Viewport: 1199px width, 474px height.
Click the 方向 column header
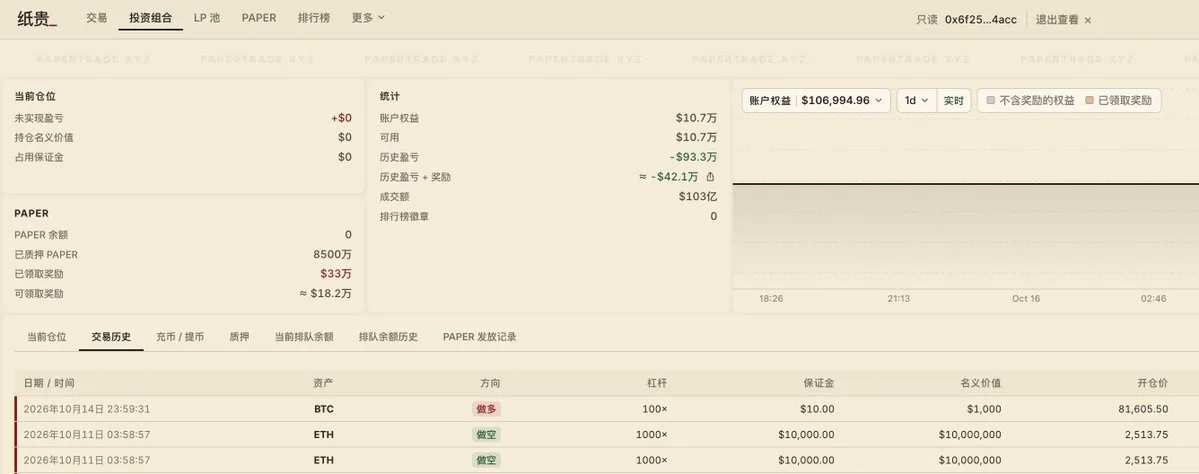click(490, 383)
